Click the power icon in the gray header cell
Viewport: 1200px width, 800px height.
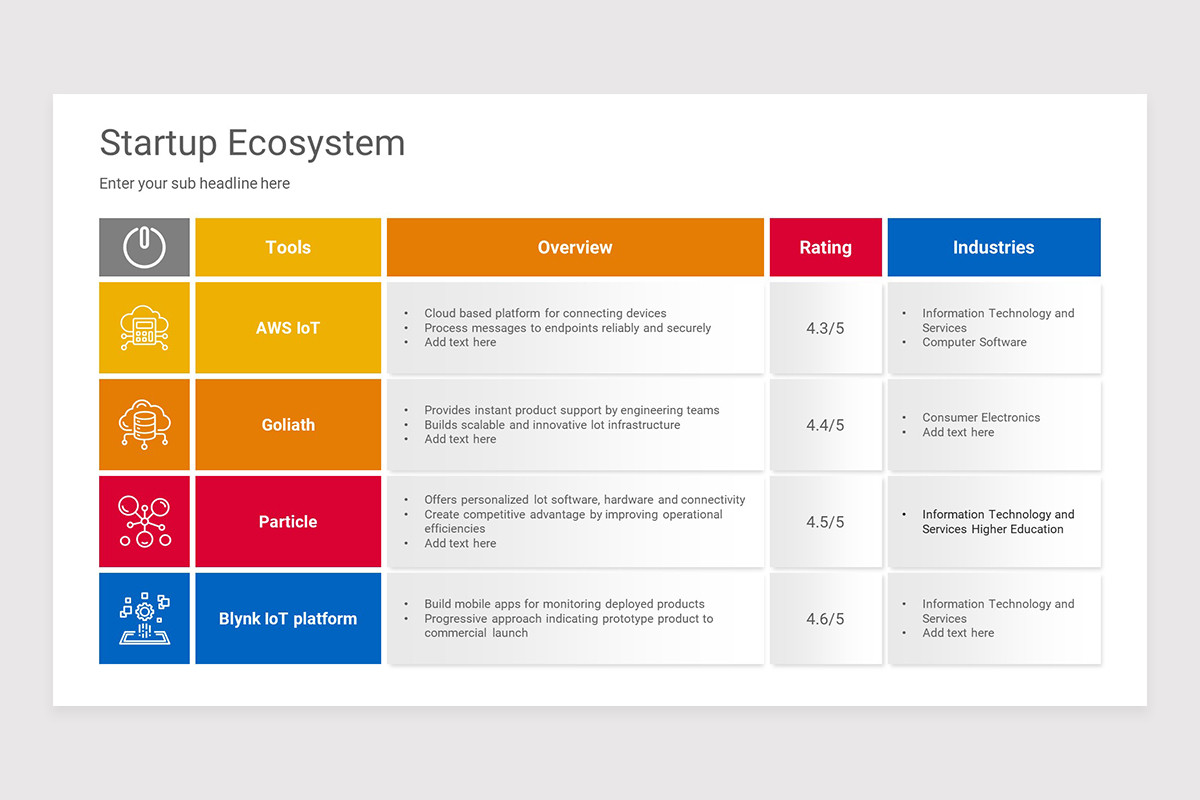(144, 247)
